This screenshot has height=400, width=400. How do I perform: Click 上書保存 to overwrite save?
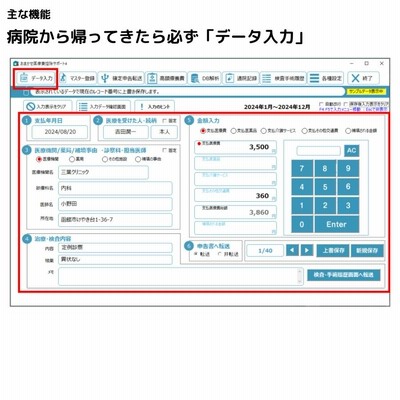click(x=333, y=250)
